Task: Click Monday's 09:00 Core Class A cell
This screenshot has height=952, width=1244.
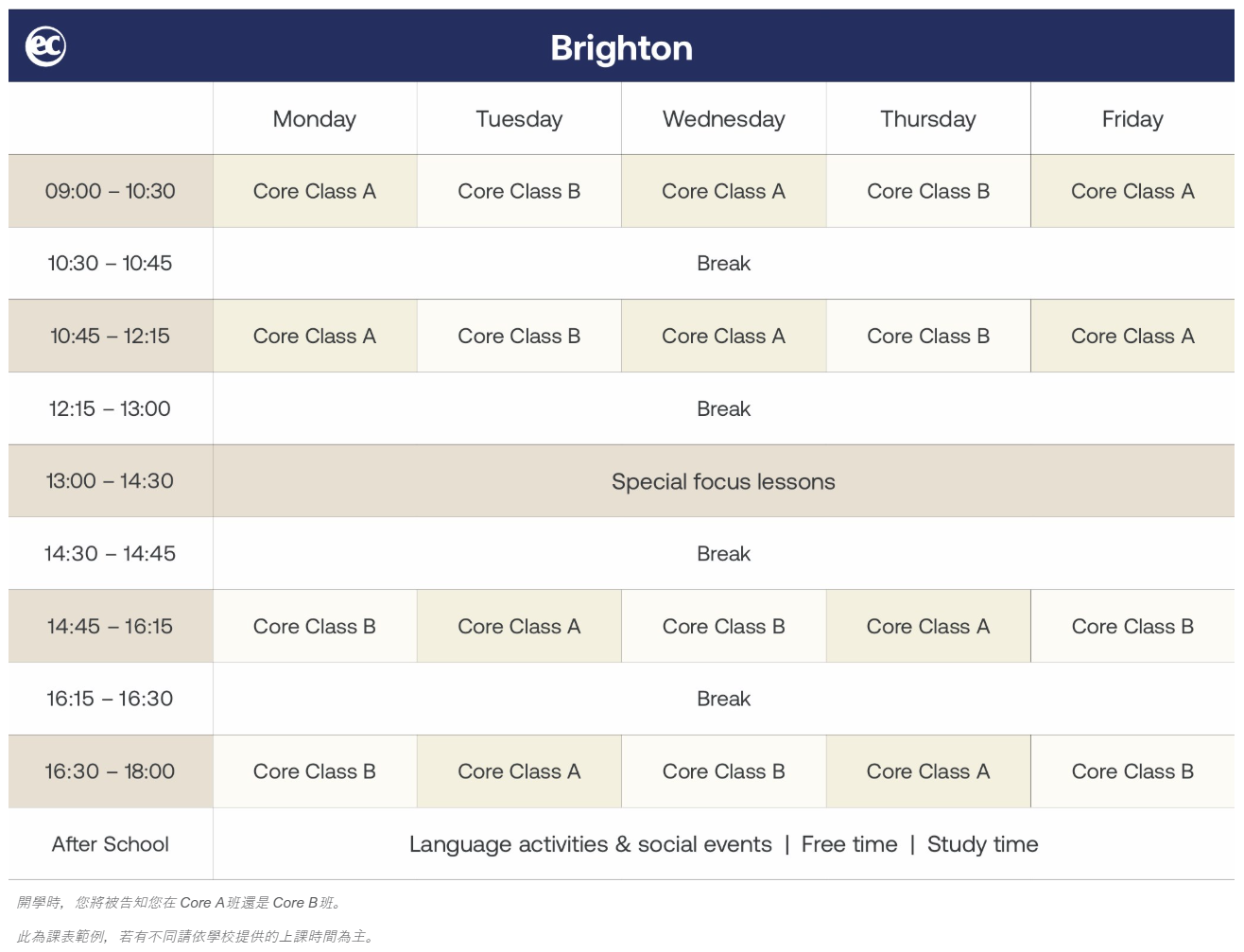Action: [x=315, y=191]
